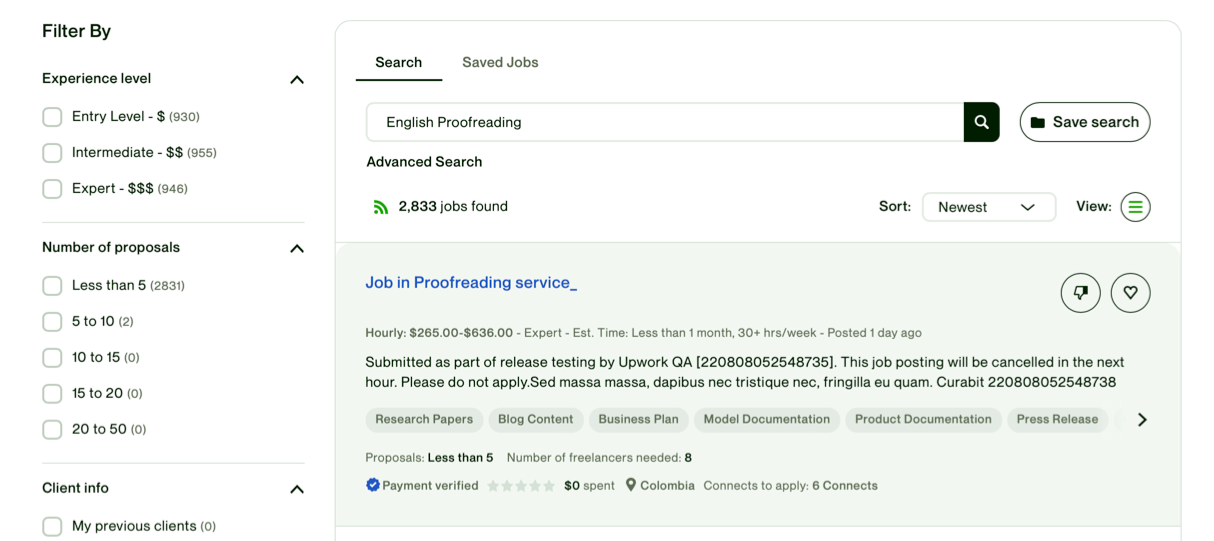The height and width of the screenshot is (541, 1214).
Task: Enable the Entry Level checkbox
Action: (x=52, y=117)
